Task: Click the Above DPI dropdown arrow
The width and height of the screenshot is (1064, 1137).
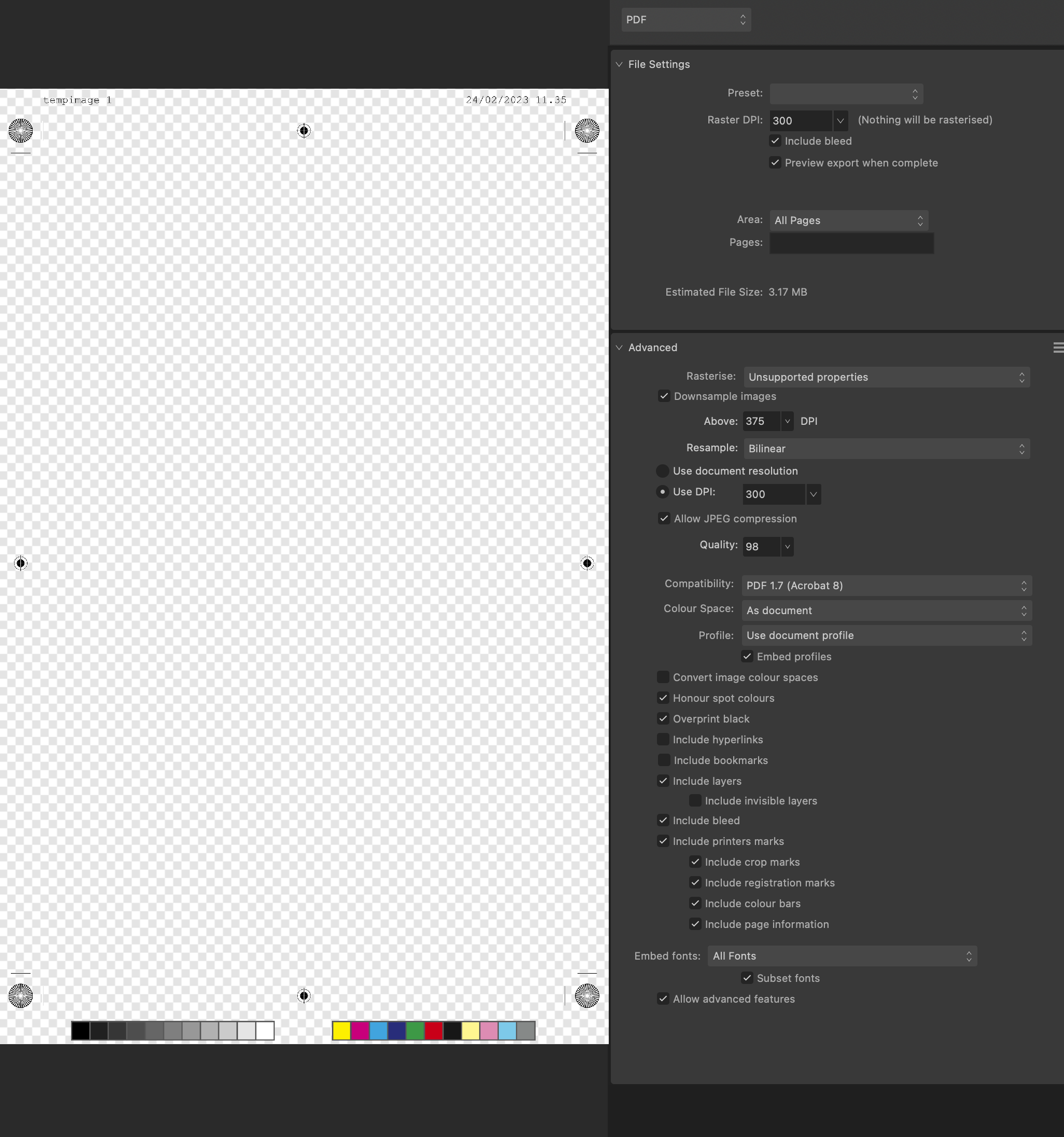Action: tap(787, 422)
